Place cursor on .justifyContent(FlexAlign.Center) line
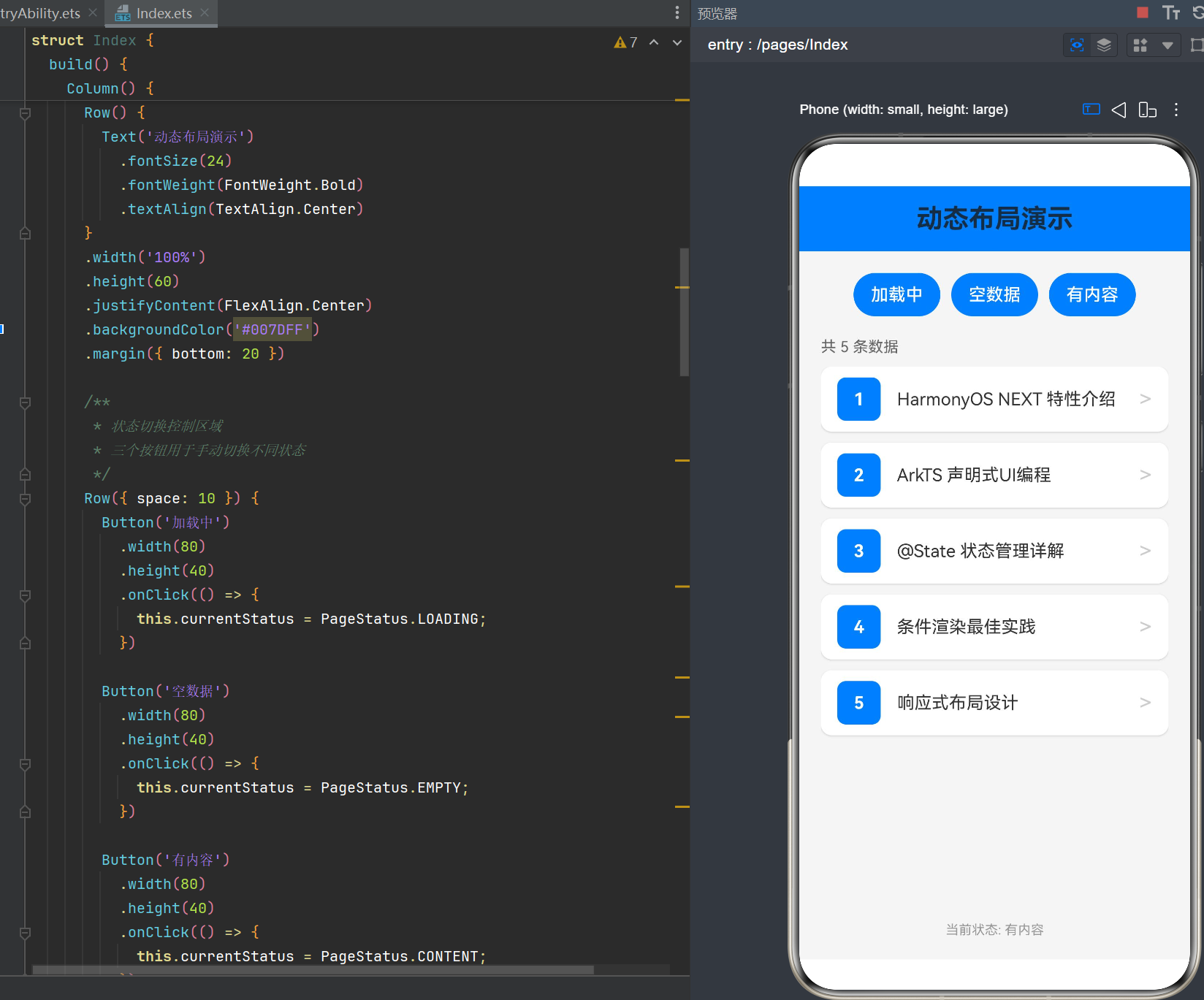 [228, 305]
